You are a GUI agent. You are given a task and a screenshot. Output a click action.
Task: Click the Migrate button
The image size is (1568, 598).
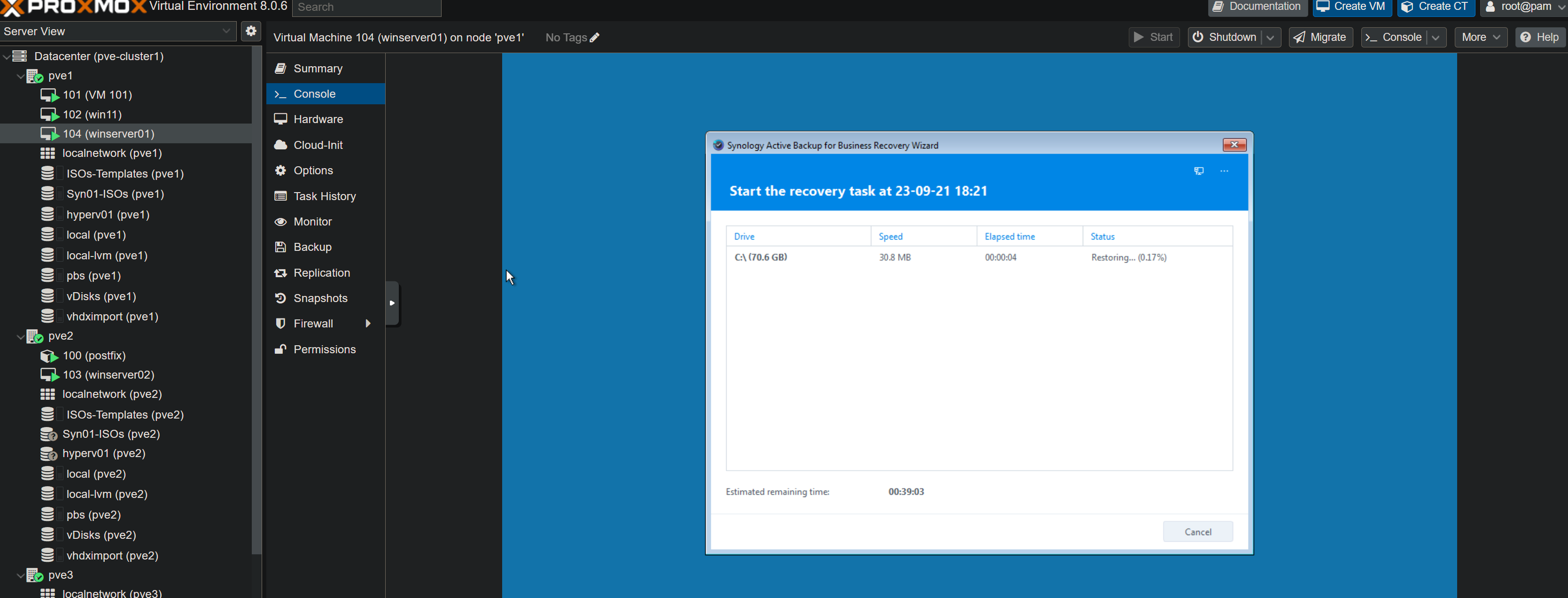tap(1320, 37)
